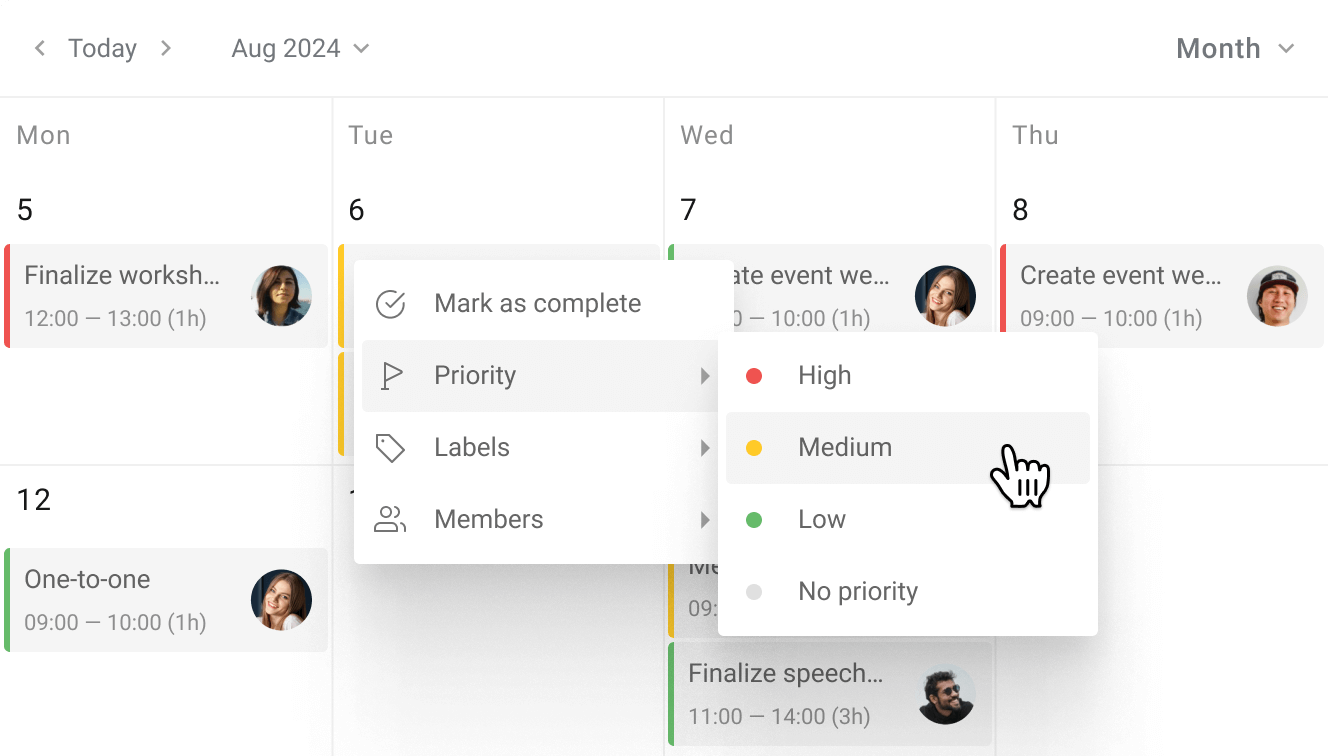
Task: Click the red dot next to High priority
Action: click(754, 375)
